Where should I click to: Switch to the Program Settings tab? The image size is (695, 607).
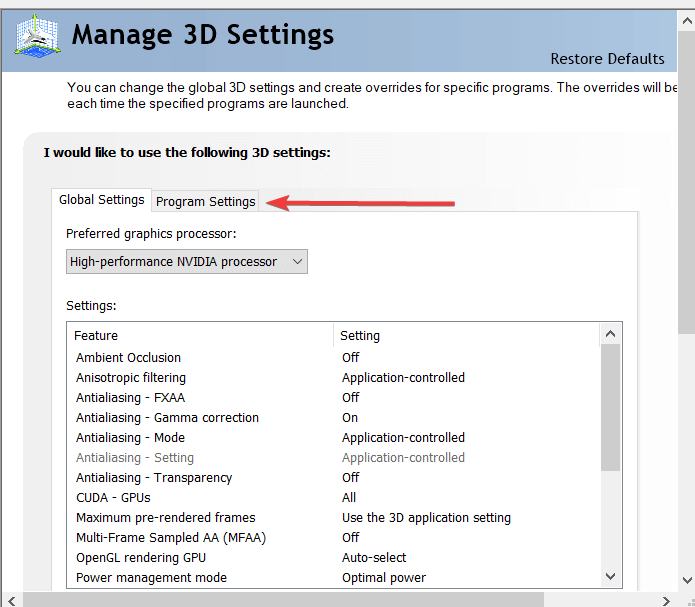pos(205,202)
